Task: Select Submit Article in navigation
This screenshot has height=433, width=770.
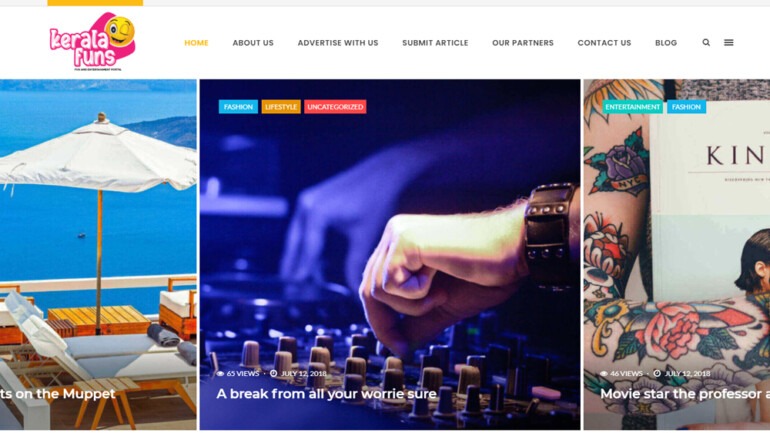Action: [x=435, y=43]
